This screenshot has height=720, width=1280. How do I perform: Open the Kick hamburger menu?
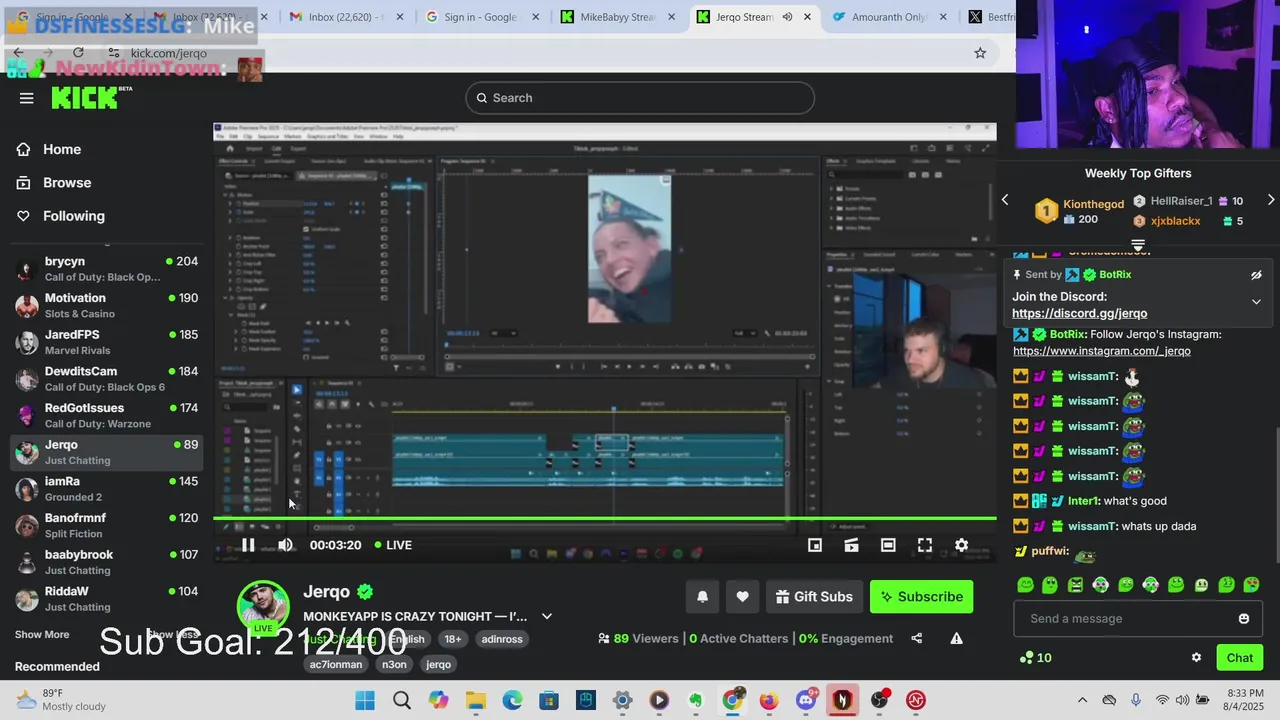click(26, 98)
